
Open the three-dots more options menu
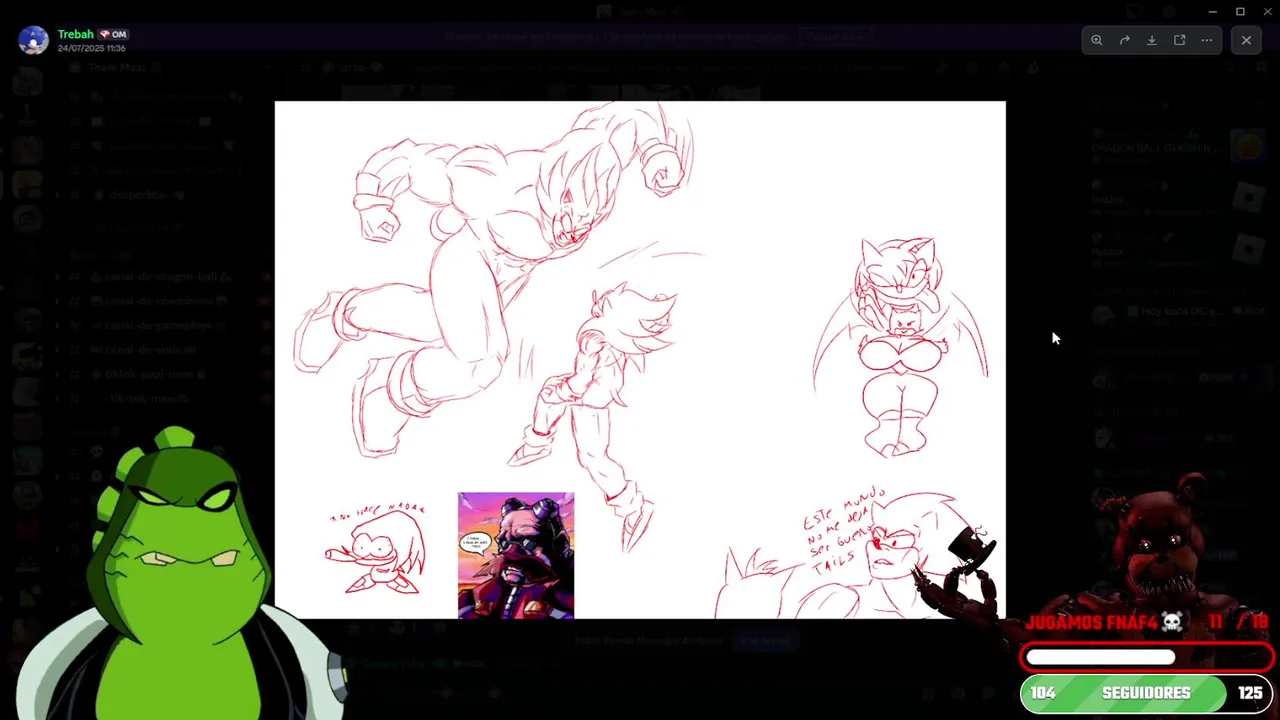(1207, 40)
